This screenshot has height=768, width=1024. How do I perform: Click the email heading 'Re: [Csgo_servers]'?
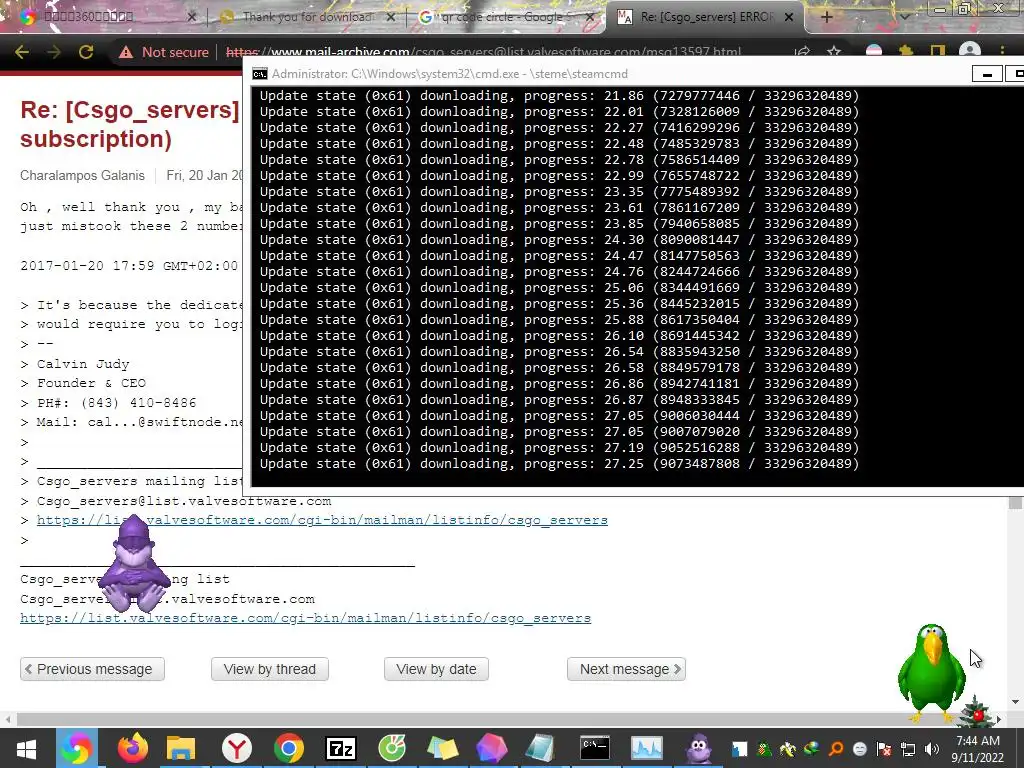coord(129,110)
